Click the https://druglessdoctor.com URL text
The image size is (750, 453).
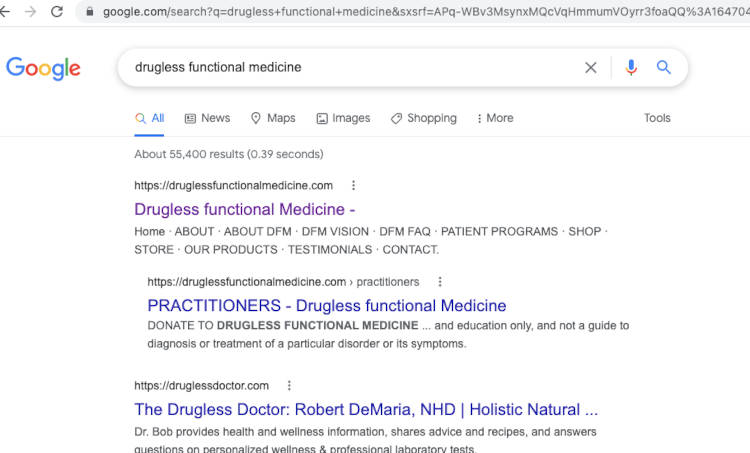(201, 386)
